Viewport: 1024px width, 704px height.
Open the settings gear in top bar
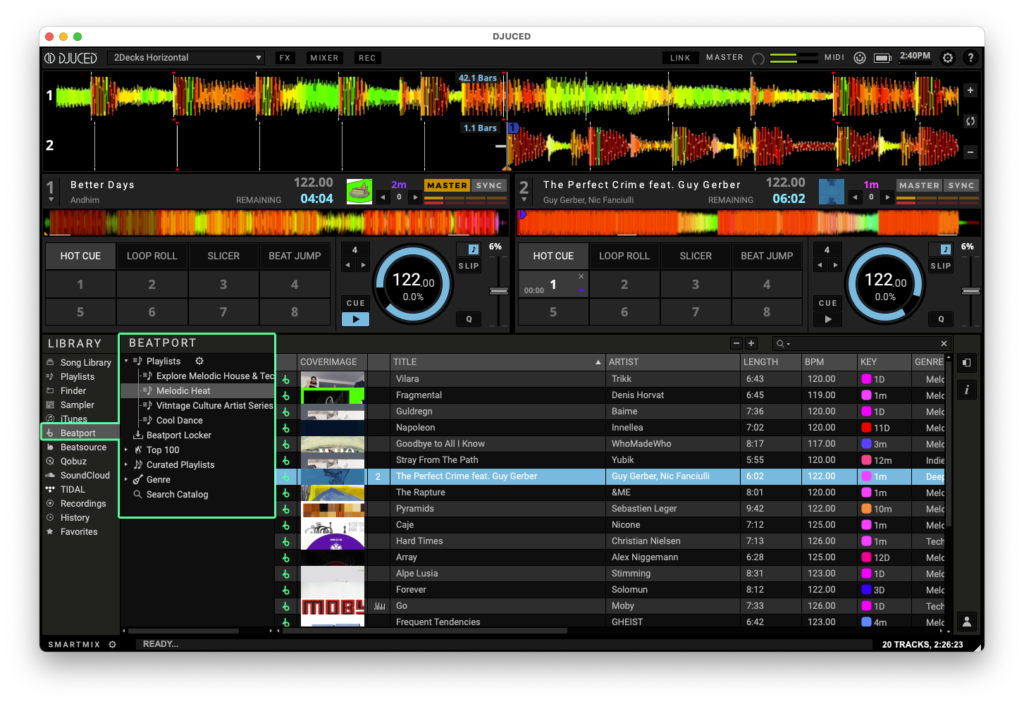point(948,58)
